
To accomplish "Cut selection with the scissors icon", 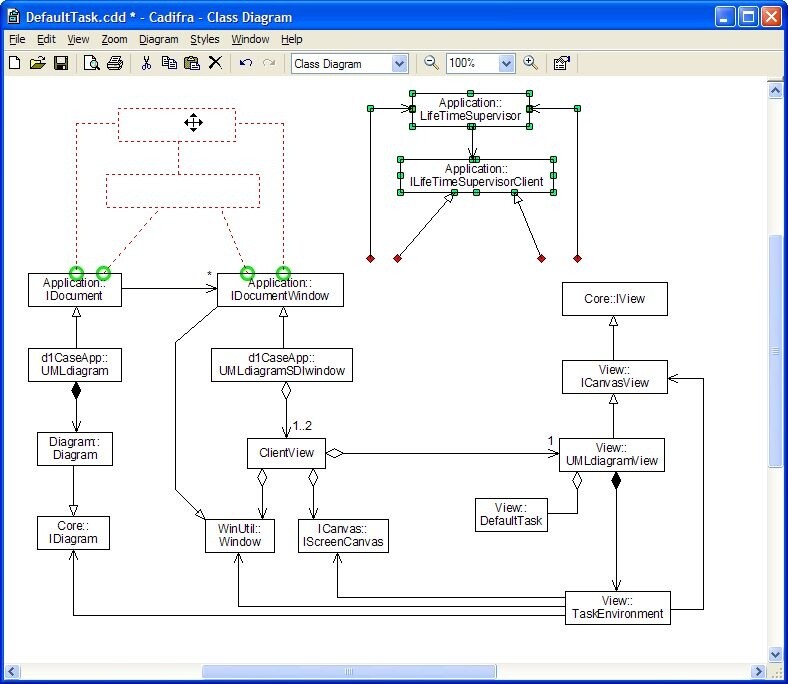I will [146, 63].
